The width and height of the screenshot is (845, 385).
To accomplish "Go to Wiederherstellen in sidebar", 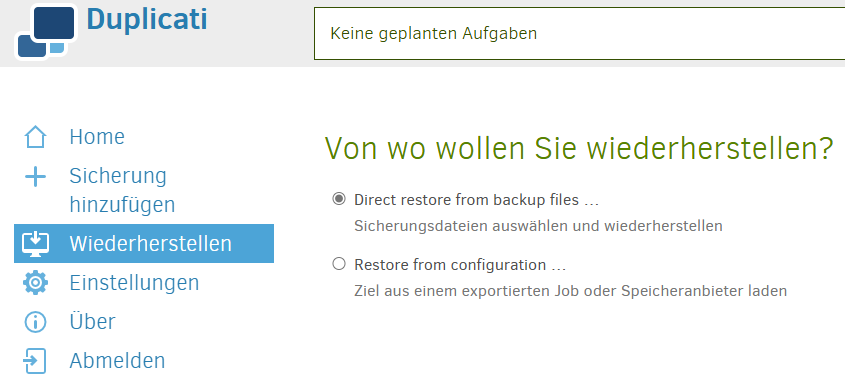I will point(143,244).
